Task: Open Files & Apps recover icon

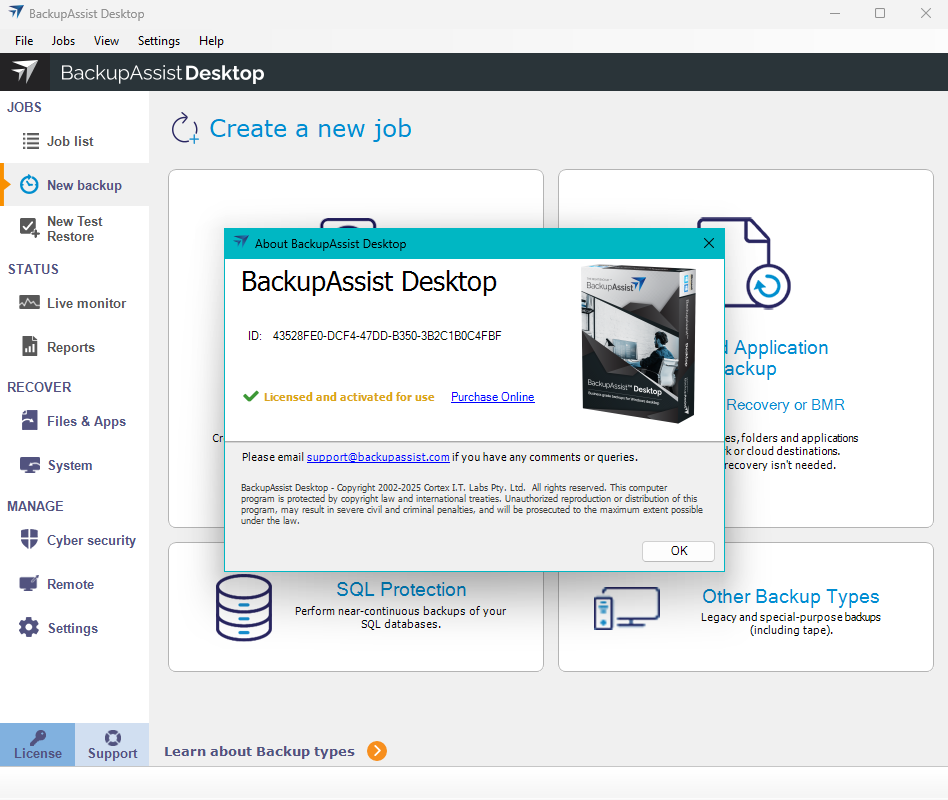Action: click(x=30, y=420)
